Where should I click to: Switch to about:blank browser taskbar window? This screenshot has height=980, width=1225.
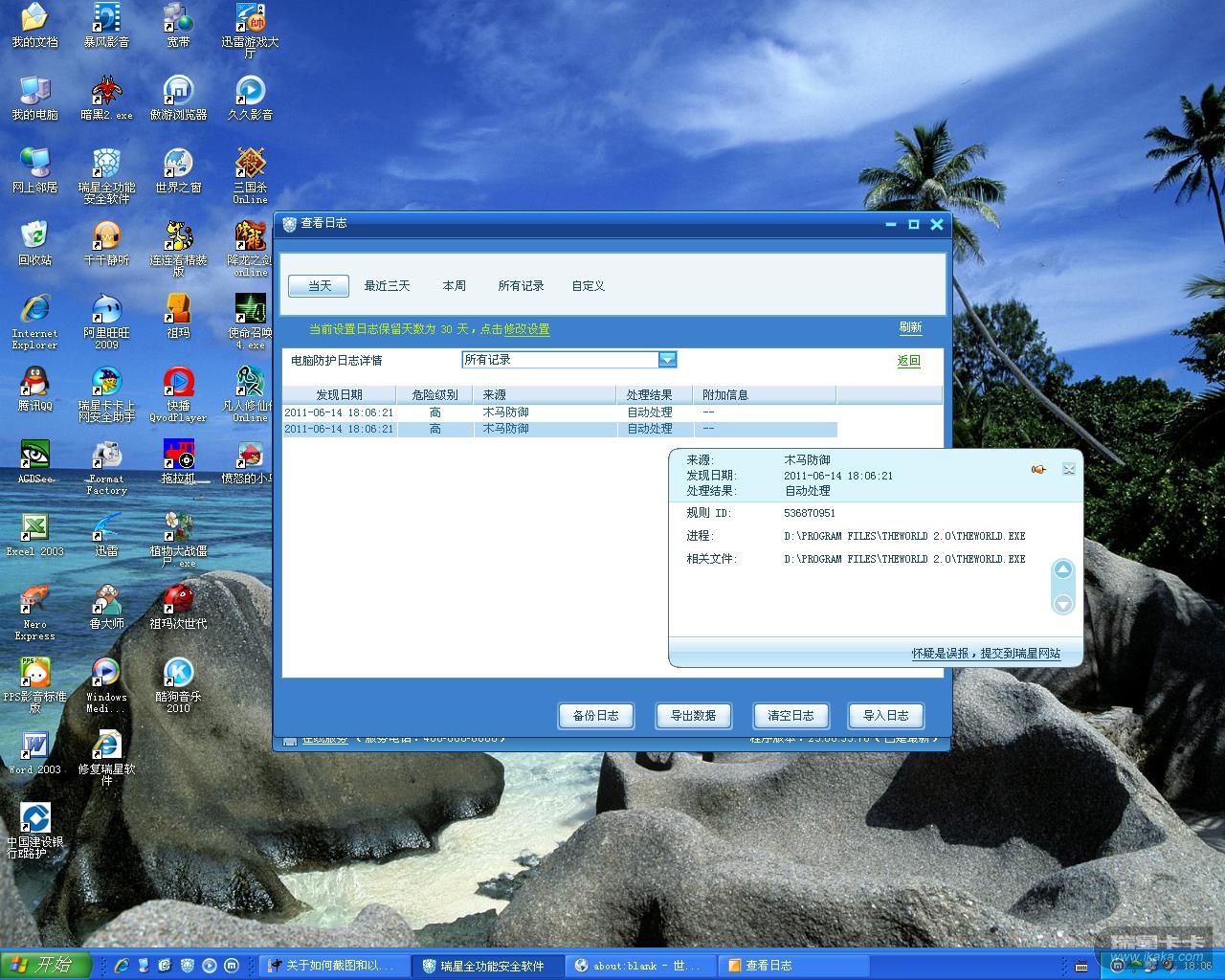640,966
